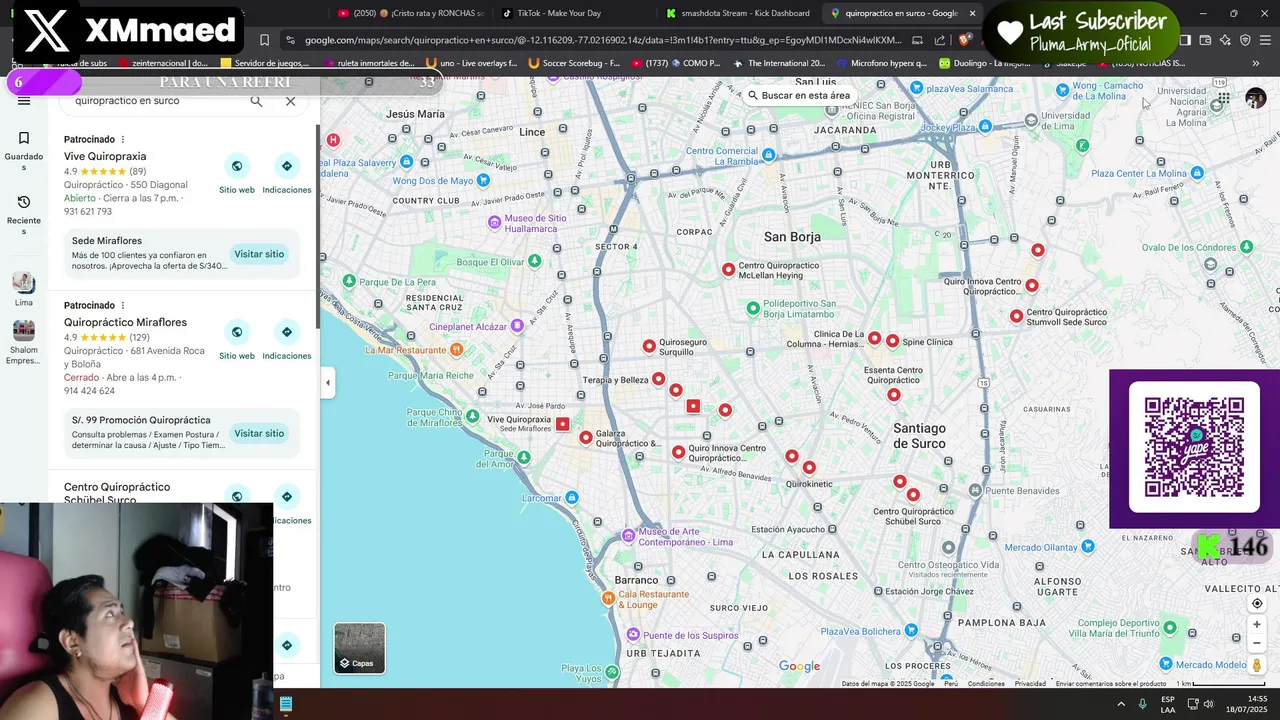
Task: Open the ad options for the Quiropráctico Miraflores listing
Action: coord(123,305)
